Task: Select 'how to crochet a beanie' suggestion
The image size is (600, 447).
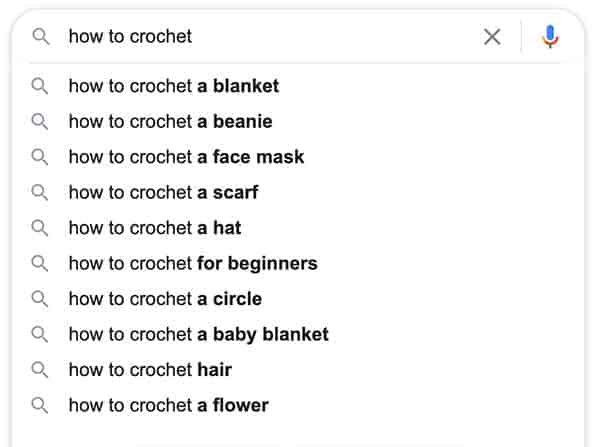Action: pos(171,122)
